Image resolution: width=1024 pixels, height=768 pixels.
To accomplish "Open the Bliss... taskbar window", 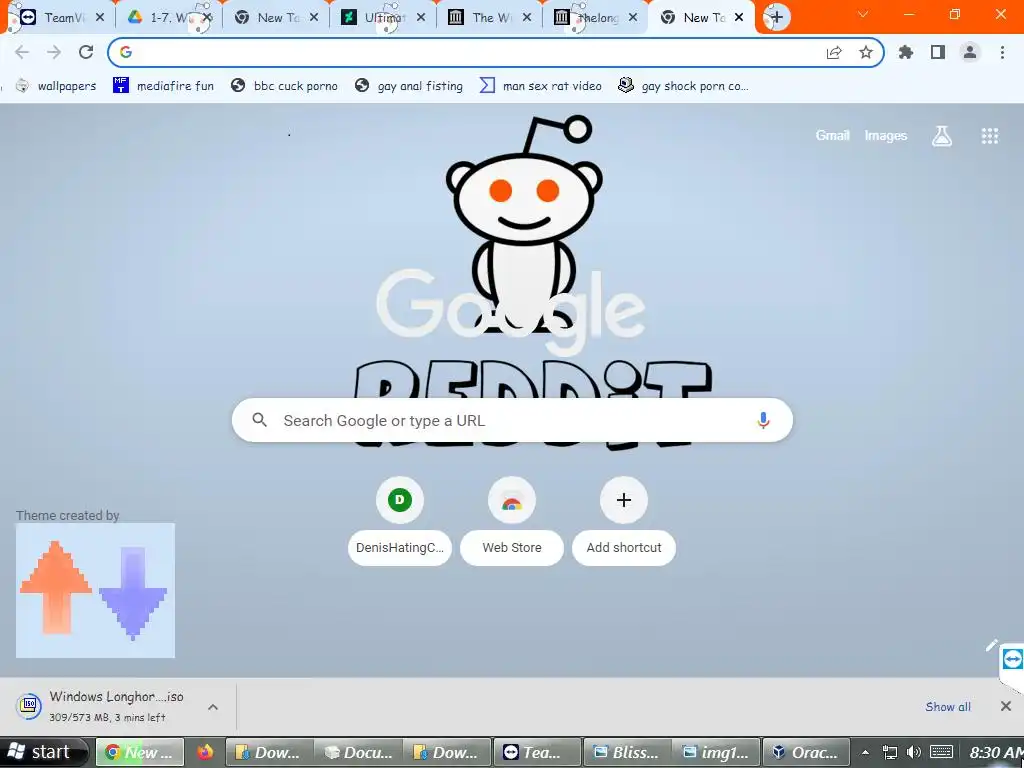I will (x=627, y=752).
